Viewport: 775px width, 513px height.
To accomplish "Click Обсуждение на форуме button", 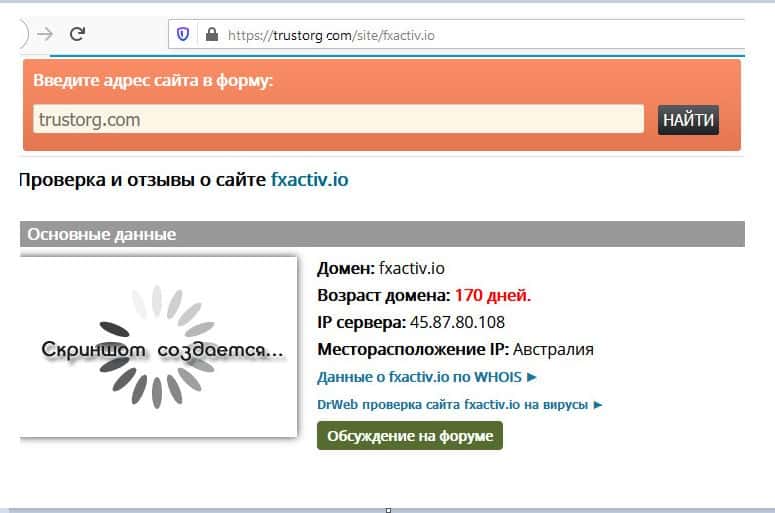I will (410, 436).
